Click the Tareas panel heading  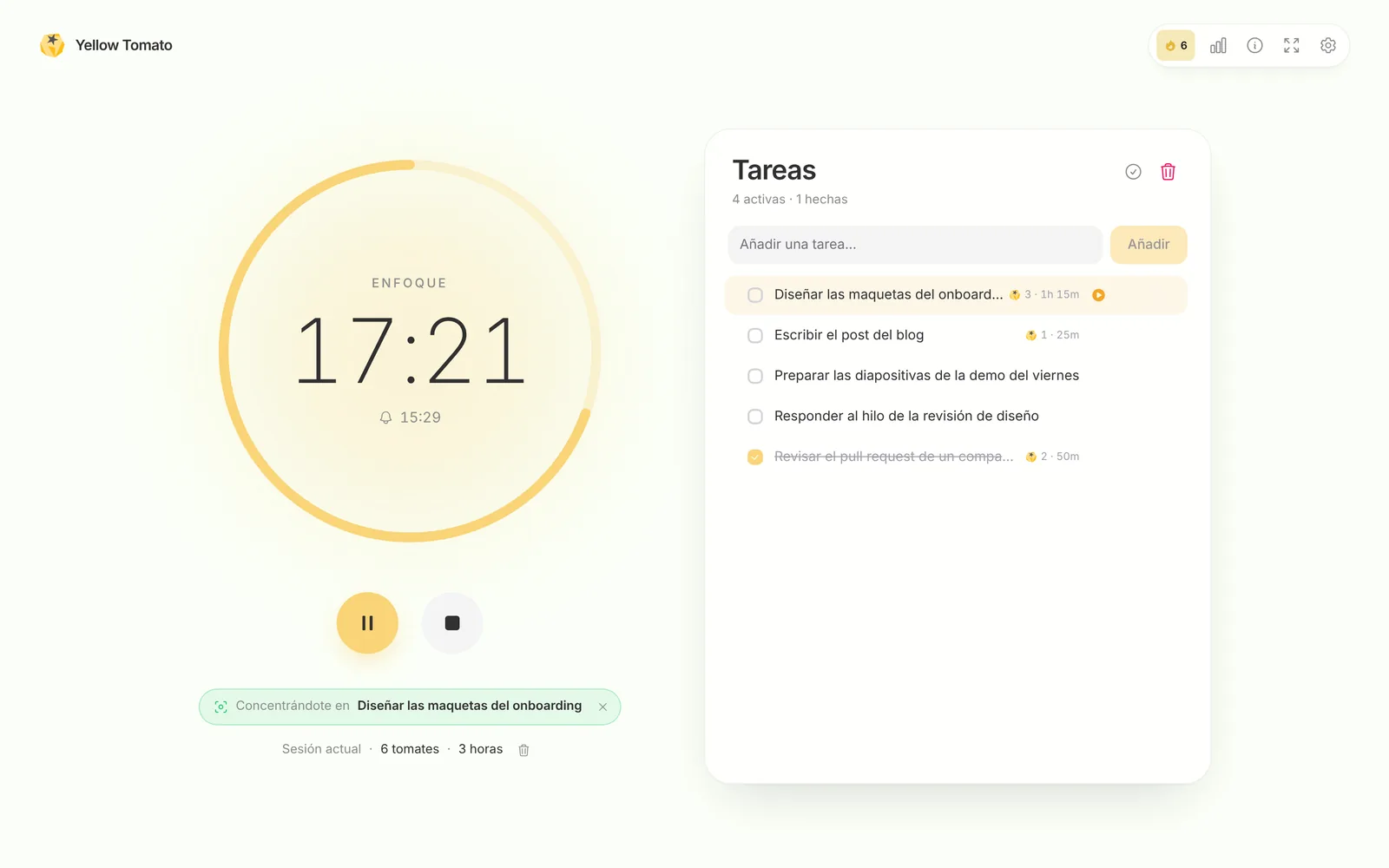pos(774,170)
